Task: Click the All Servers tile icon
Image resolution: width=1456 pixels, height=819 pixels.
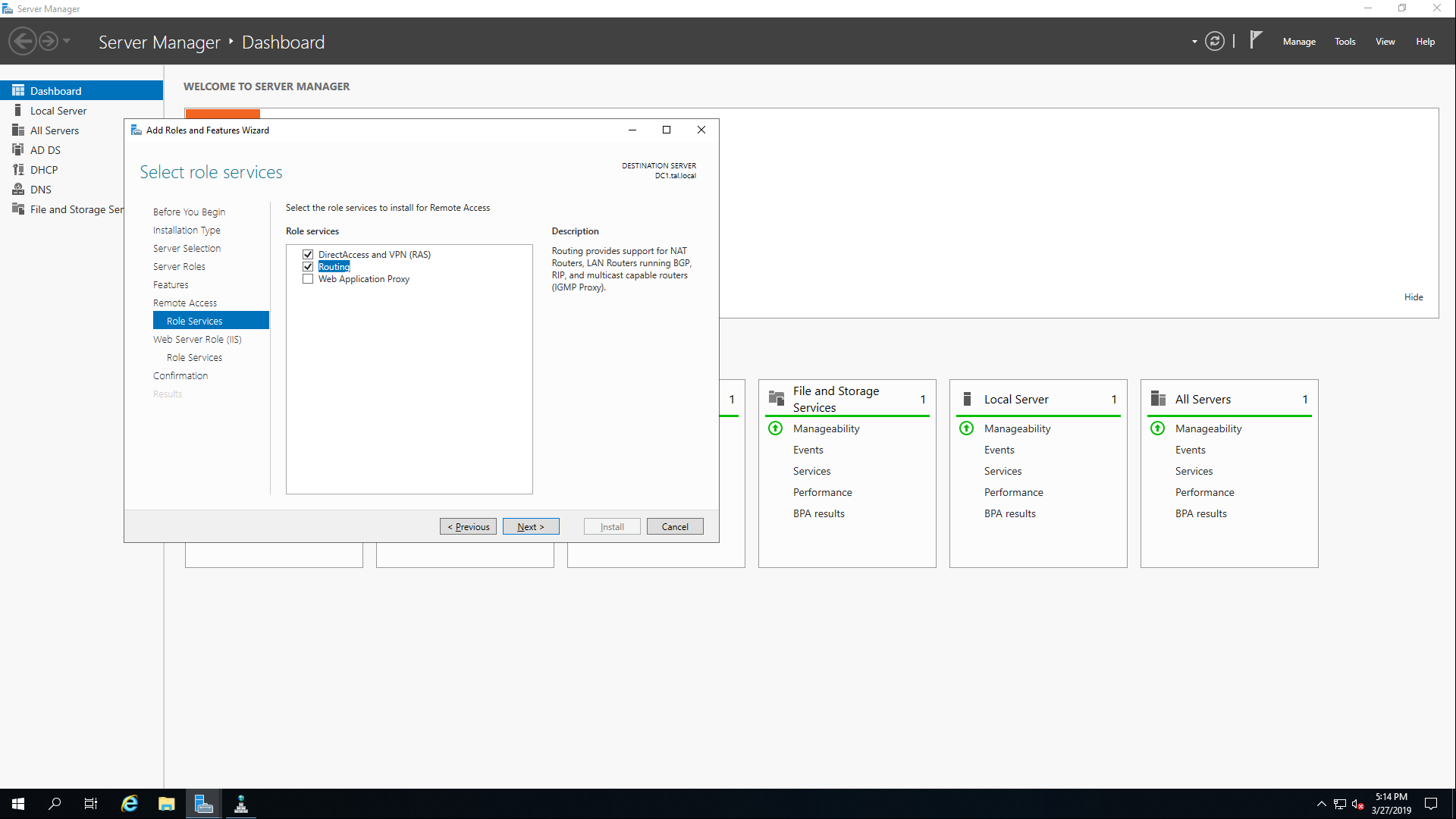Action: [1158, 399]
